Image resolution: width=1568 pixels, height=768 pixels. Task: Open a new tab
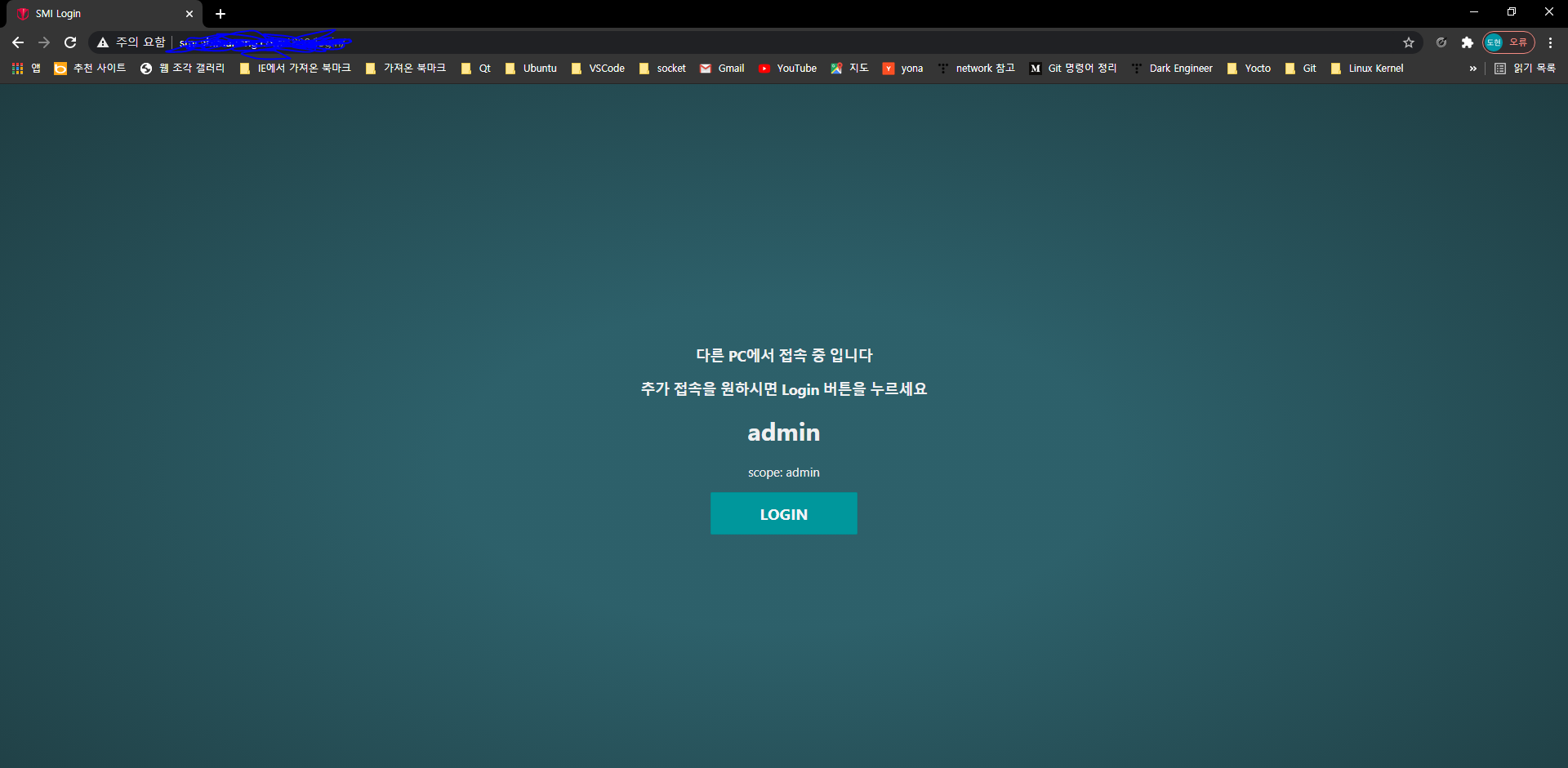click(x=220, y=14)
